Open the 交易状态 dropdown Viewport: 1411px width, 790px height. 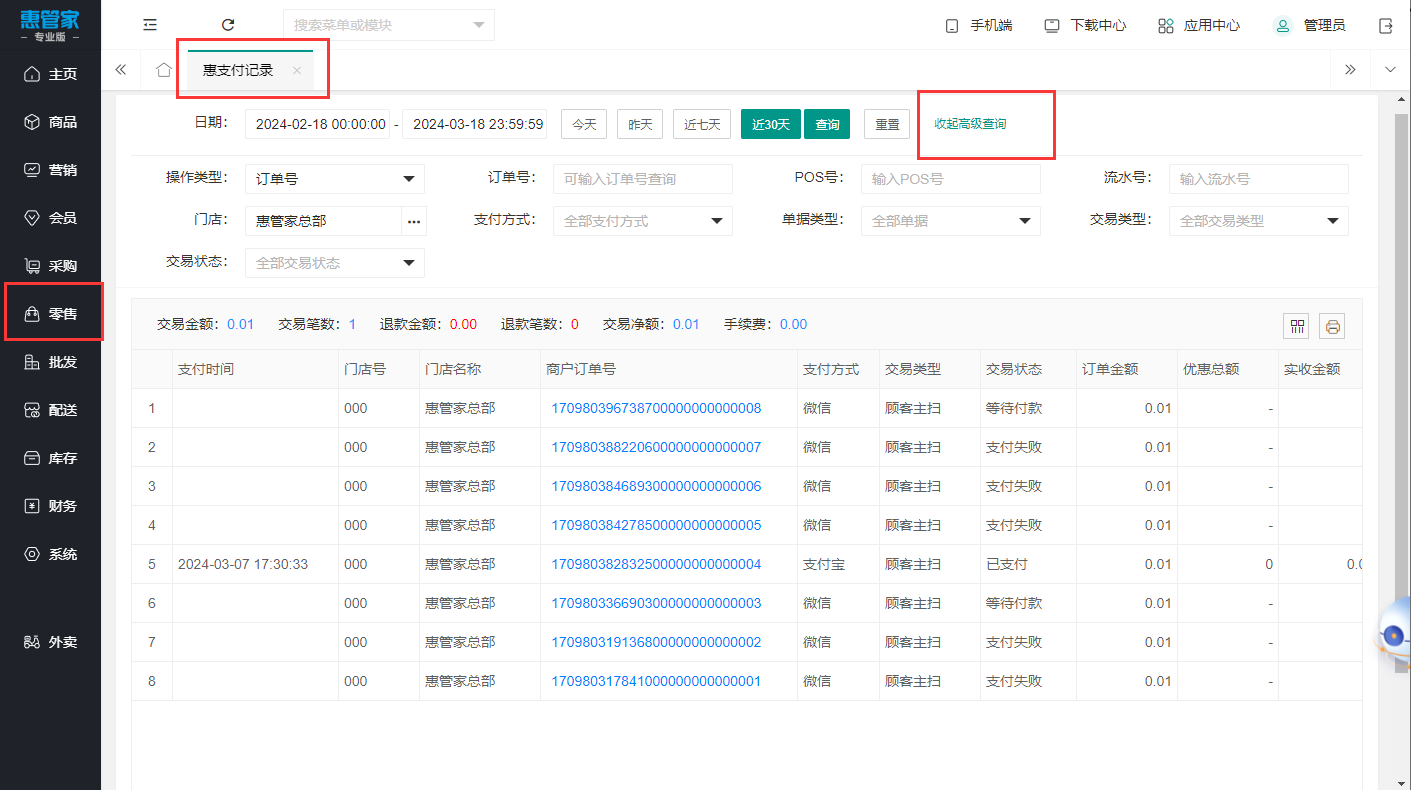[x=335, y=263]
